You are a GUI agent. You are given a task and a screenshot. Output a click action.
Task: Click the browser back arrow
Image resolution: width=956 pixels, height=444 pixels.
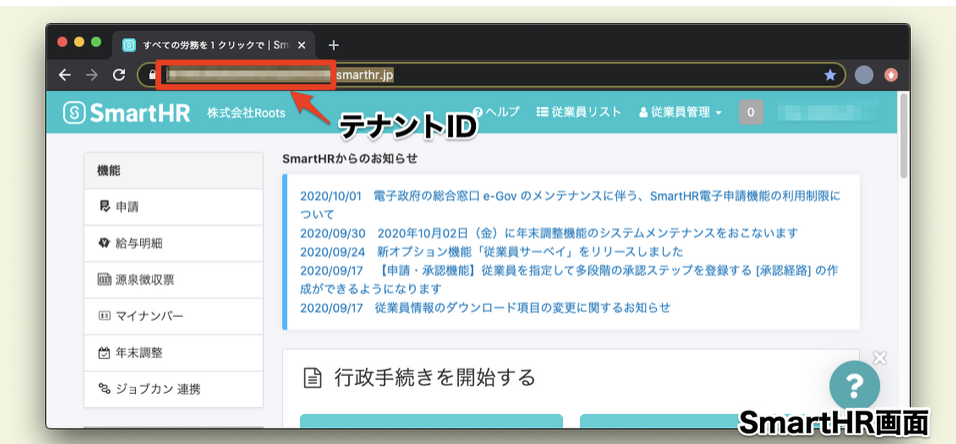tap(65, 75)
